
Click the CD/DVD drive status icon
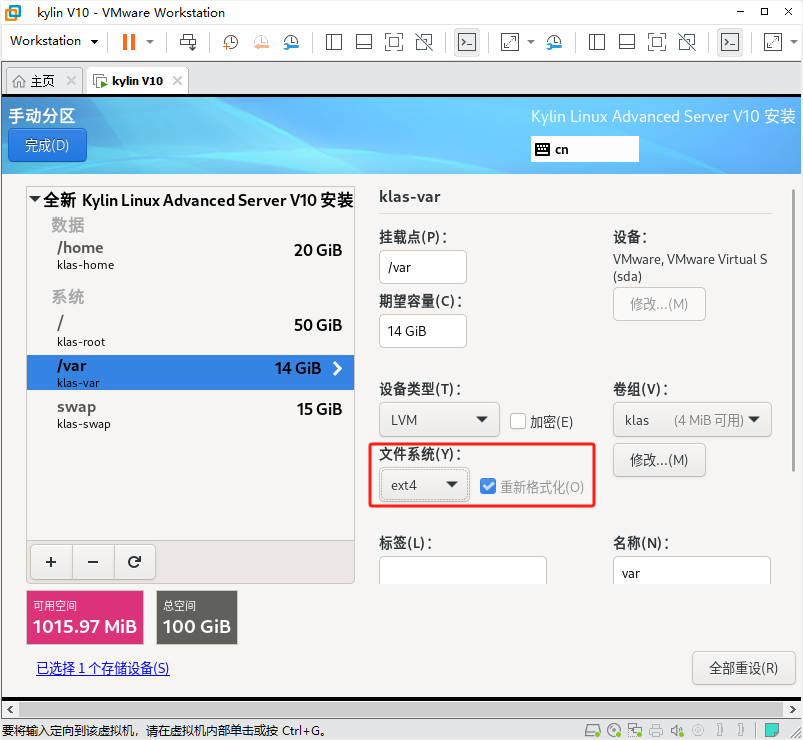pyautogui.click(x=614, y=730)
